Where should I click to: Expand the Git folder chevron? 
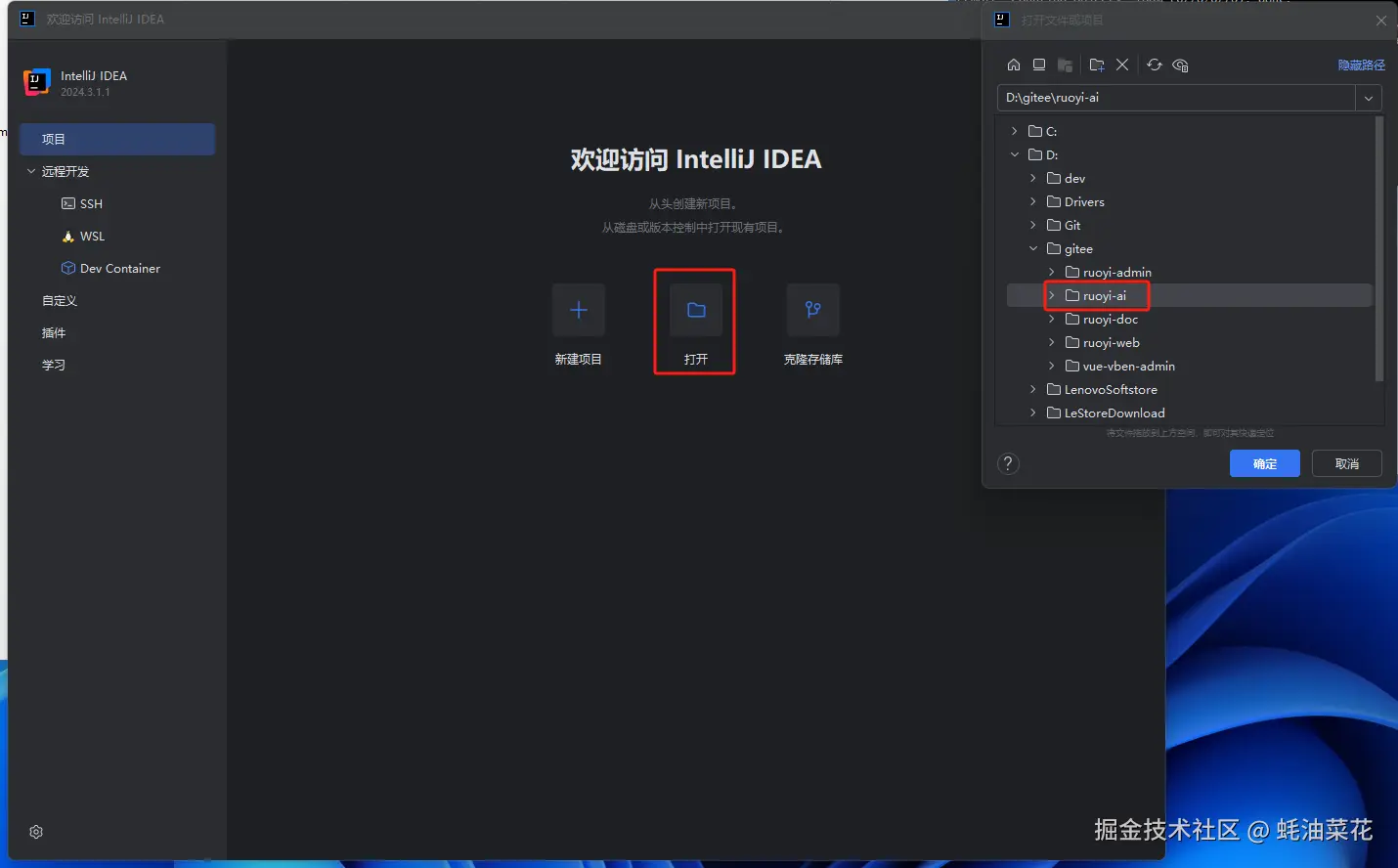point(1032,225)
